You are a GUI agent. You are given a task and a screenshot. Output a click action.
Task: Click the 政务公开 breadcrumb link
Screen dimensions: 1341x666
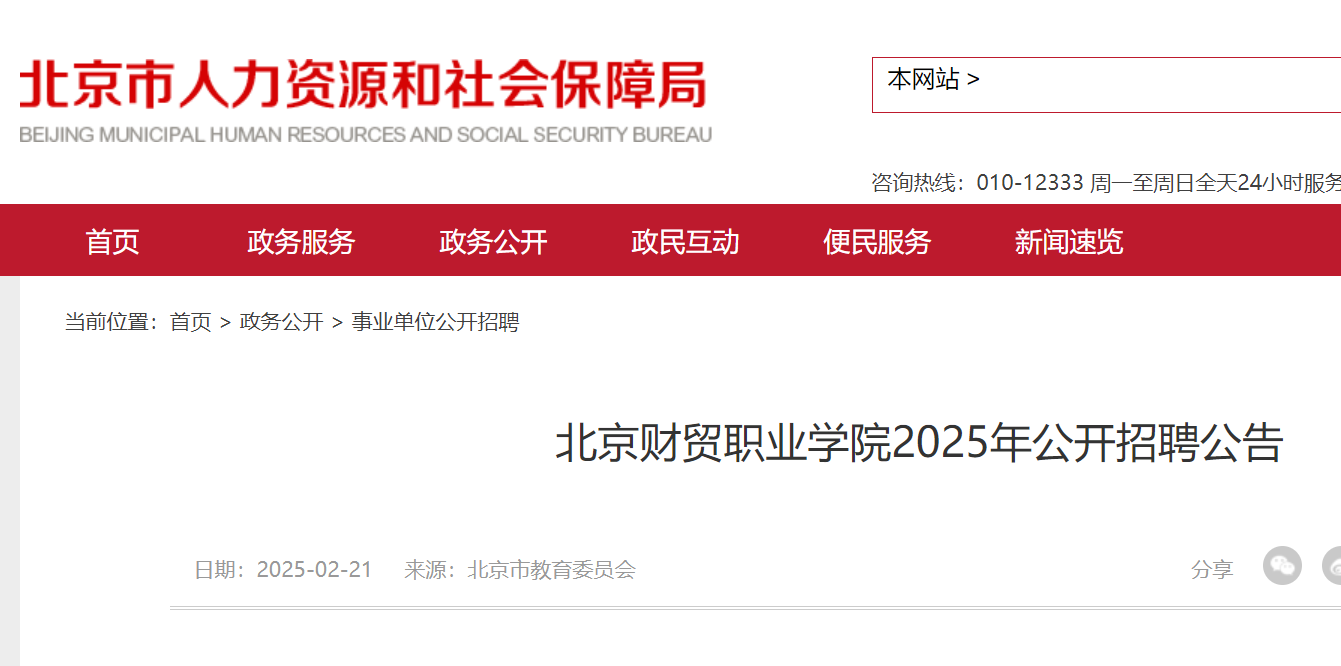282,322
